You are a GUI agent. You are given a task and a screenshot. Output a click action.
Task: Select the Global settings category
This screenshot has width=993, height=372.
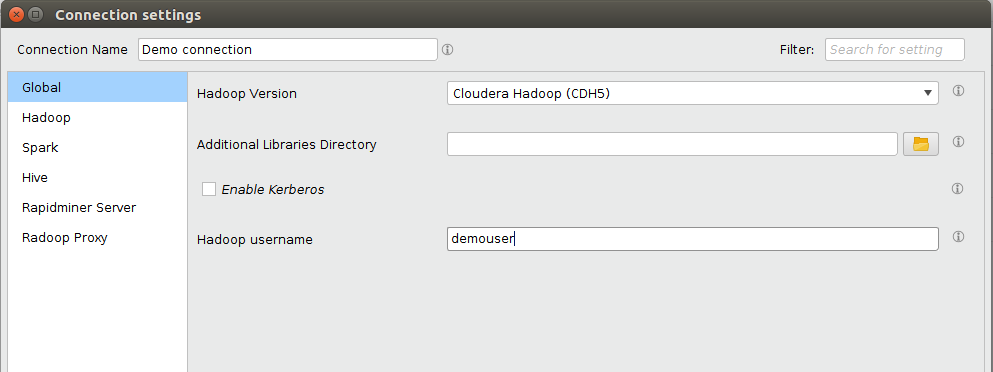click(x=98, y=87)
